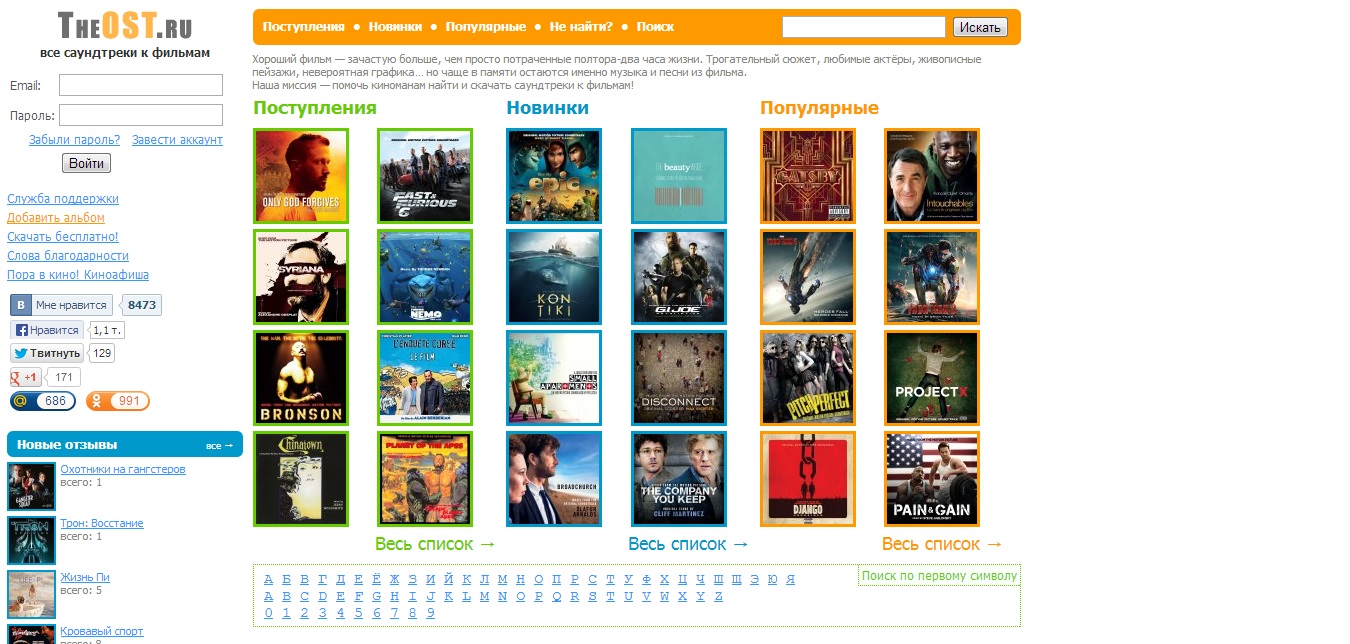Click the Google +1 button

click(x=26, y=377)
